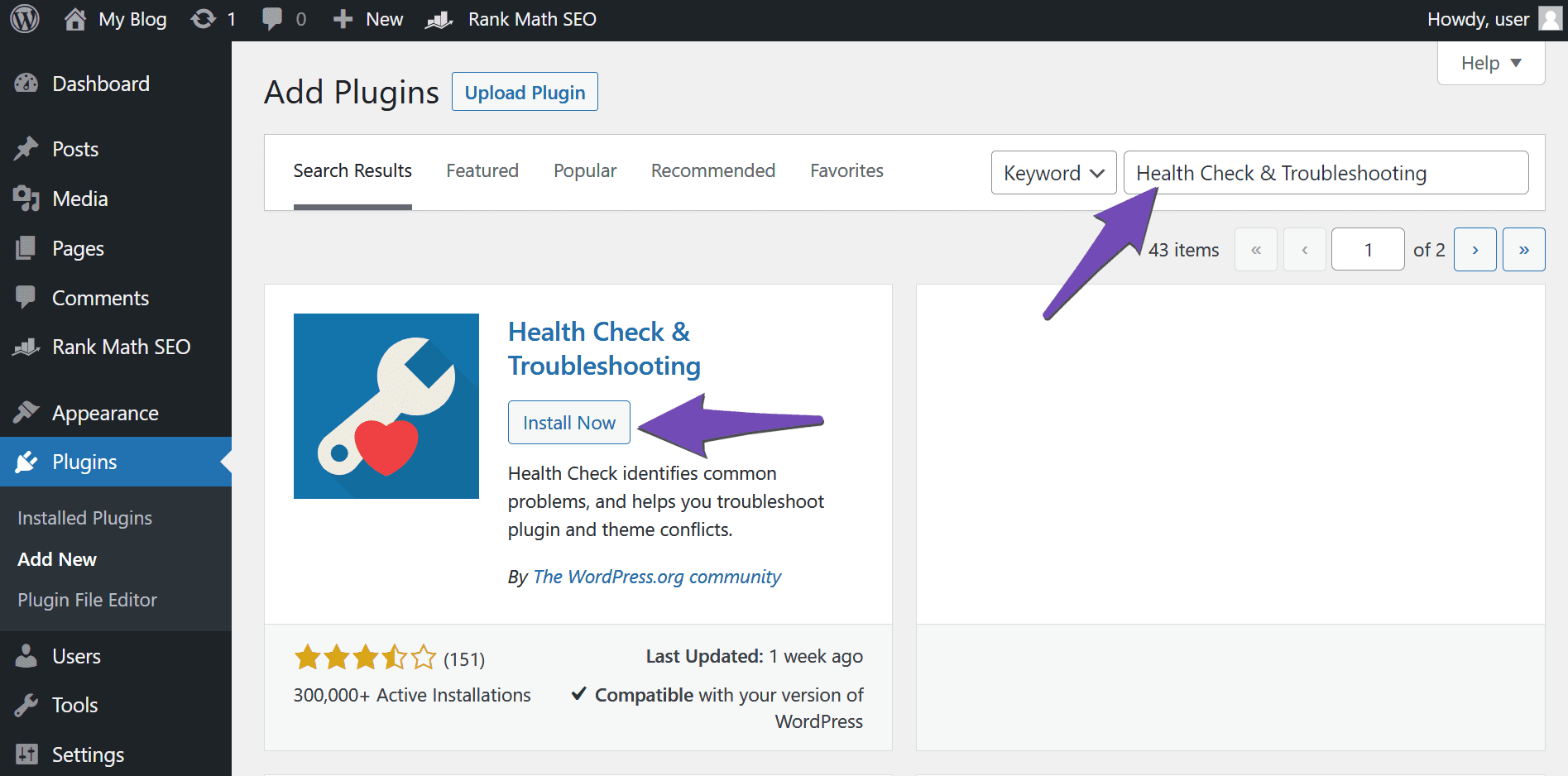Screen dimensions: 1568x776
Task: Click '300,000+ Active Installations' text
Action: click(x=412, y=695)
